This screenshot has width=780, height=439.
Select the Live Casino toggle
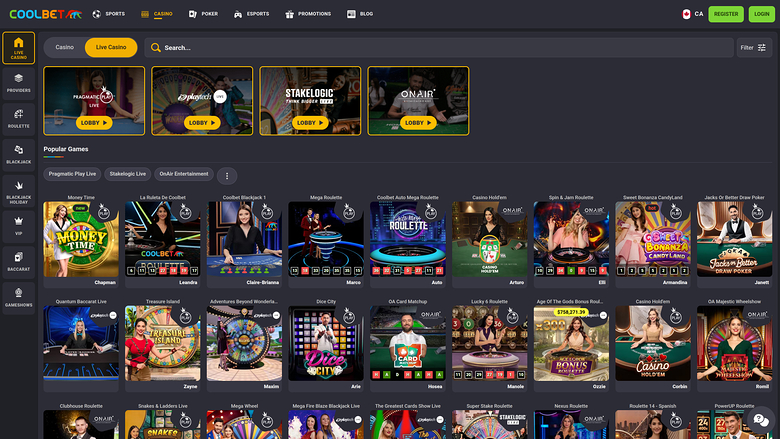tap(111, 47)
